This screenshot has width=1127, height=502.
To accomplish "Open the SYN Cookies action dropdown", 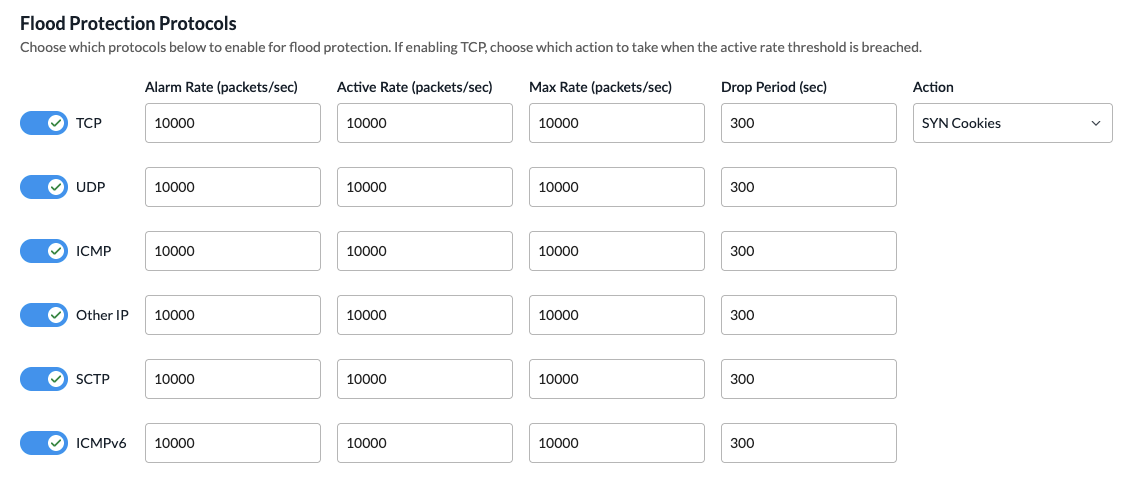I will pyautogui.click(x=1013, y=123).
